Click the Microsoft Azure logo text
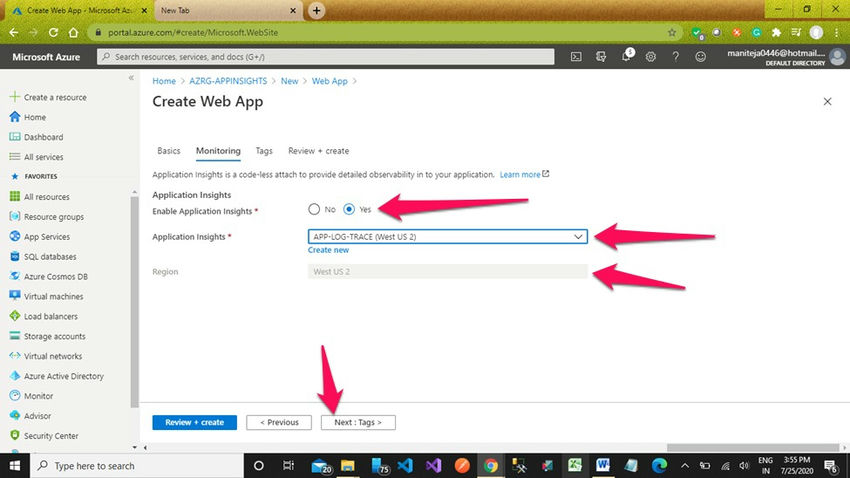This screenshot has height=478, width=850. (x=46, y=57)
